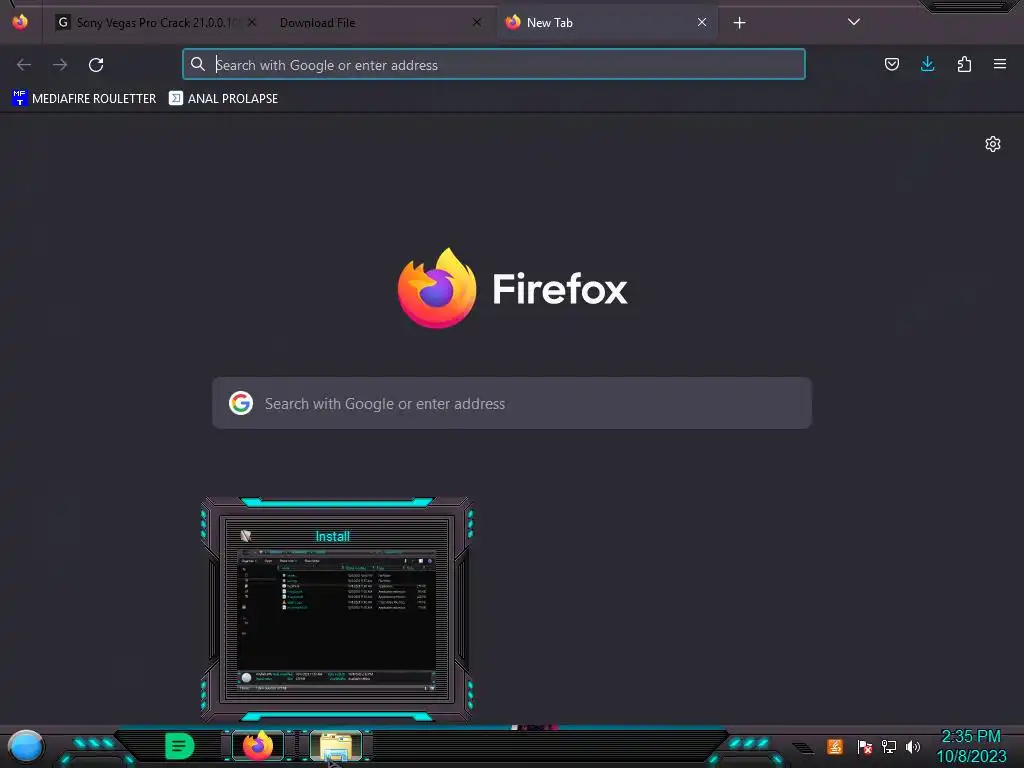The height and width of the screenshot is (768, 1024).
Task: Open a new tab with plus button
Action: pyautogui.click(x=739, y=23)
